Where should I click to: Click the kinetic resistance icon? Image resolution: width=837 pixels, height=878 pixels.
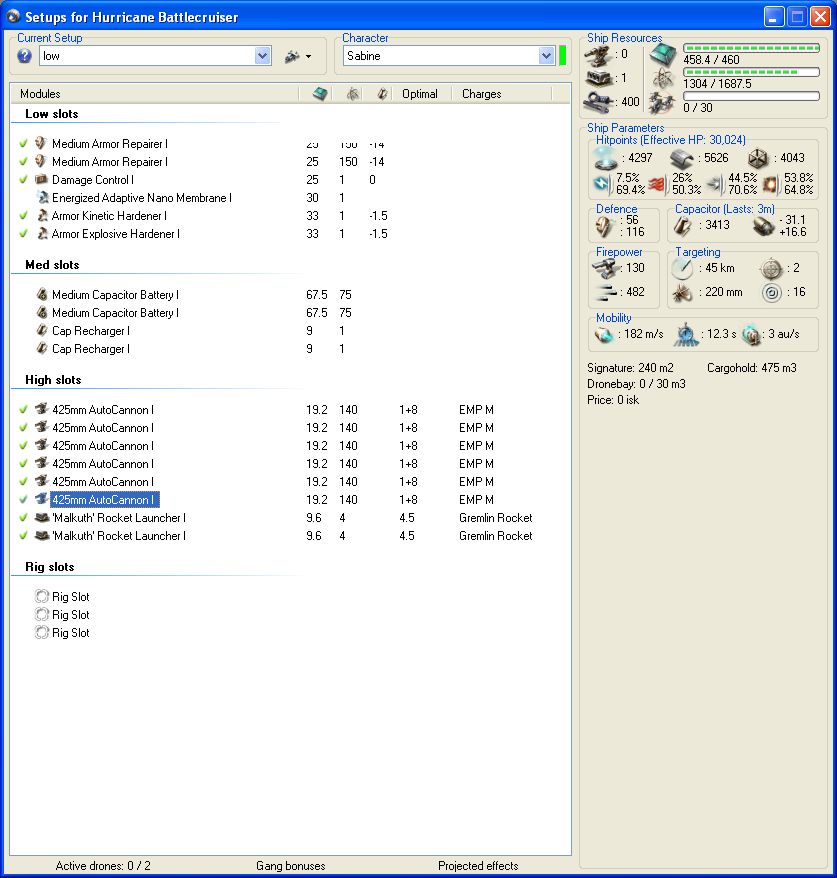715,184
